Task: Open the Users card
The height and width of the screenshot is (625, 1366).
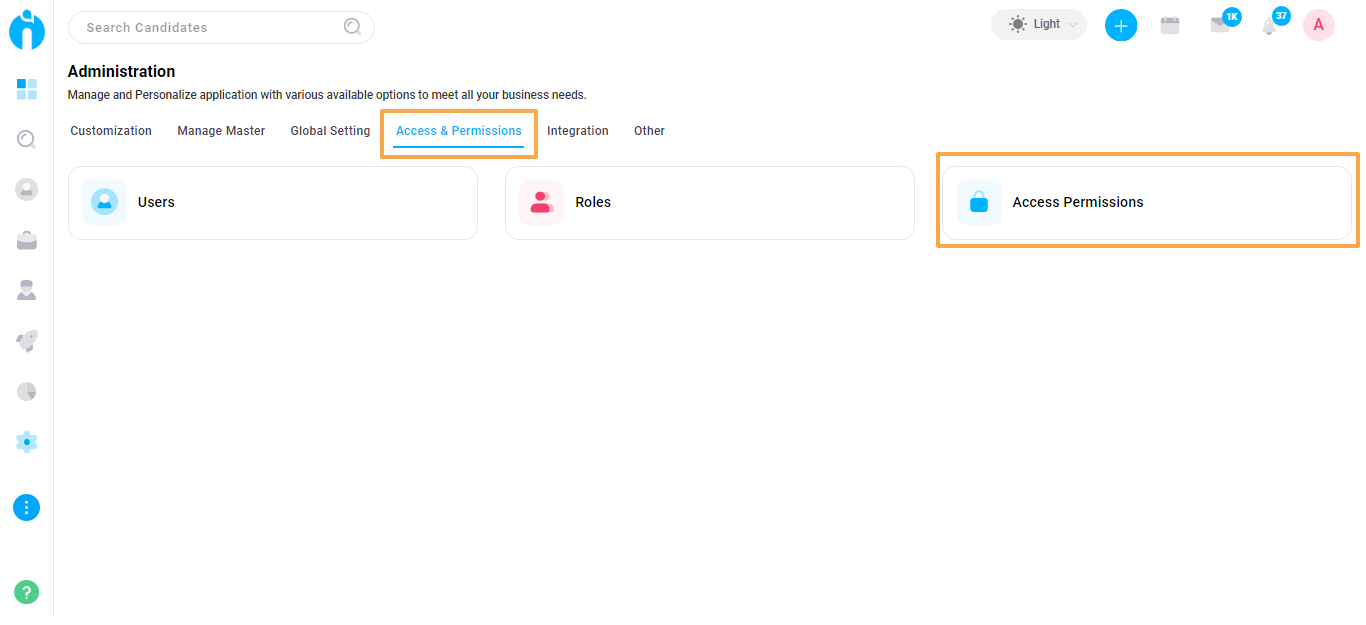Action: pyautogui.click(x=272, y=203)
